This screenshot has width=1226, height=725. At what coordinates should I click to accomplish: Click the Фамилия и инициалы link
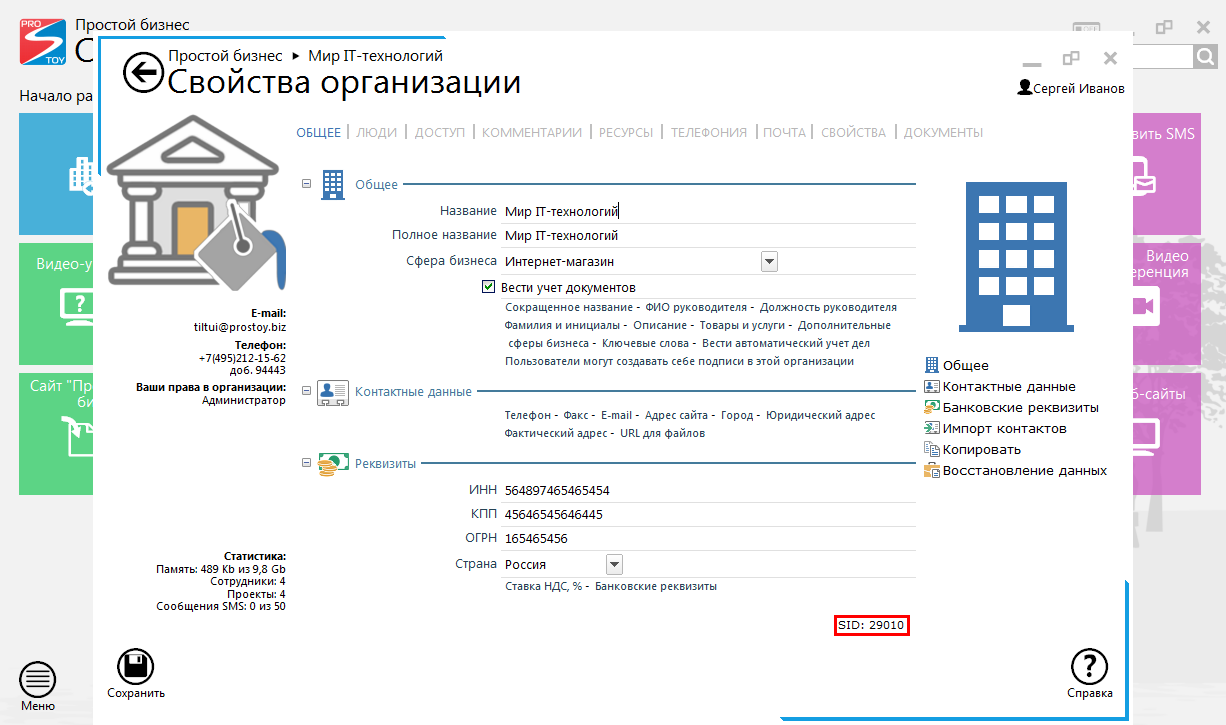tap(564, 325)
